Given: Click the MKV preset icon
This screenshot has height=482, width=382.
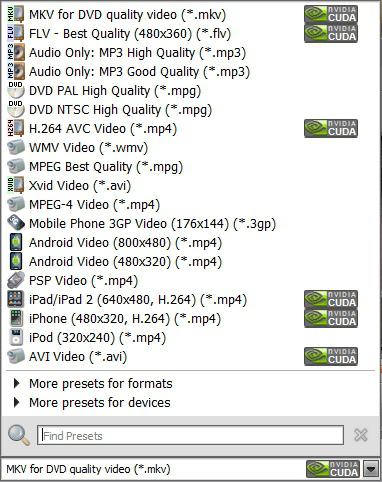Looking at the screenshot, I should (16, 14).
